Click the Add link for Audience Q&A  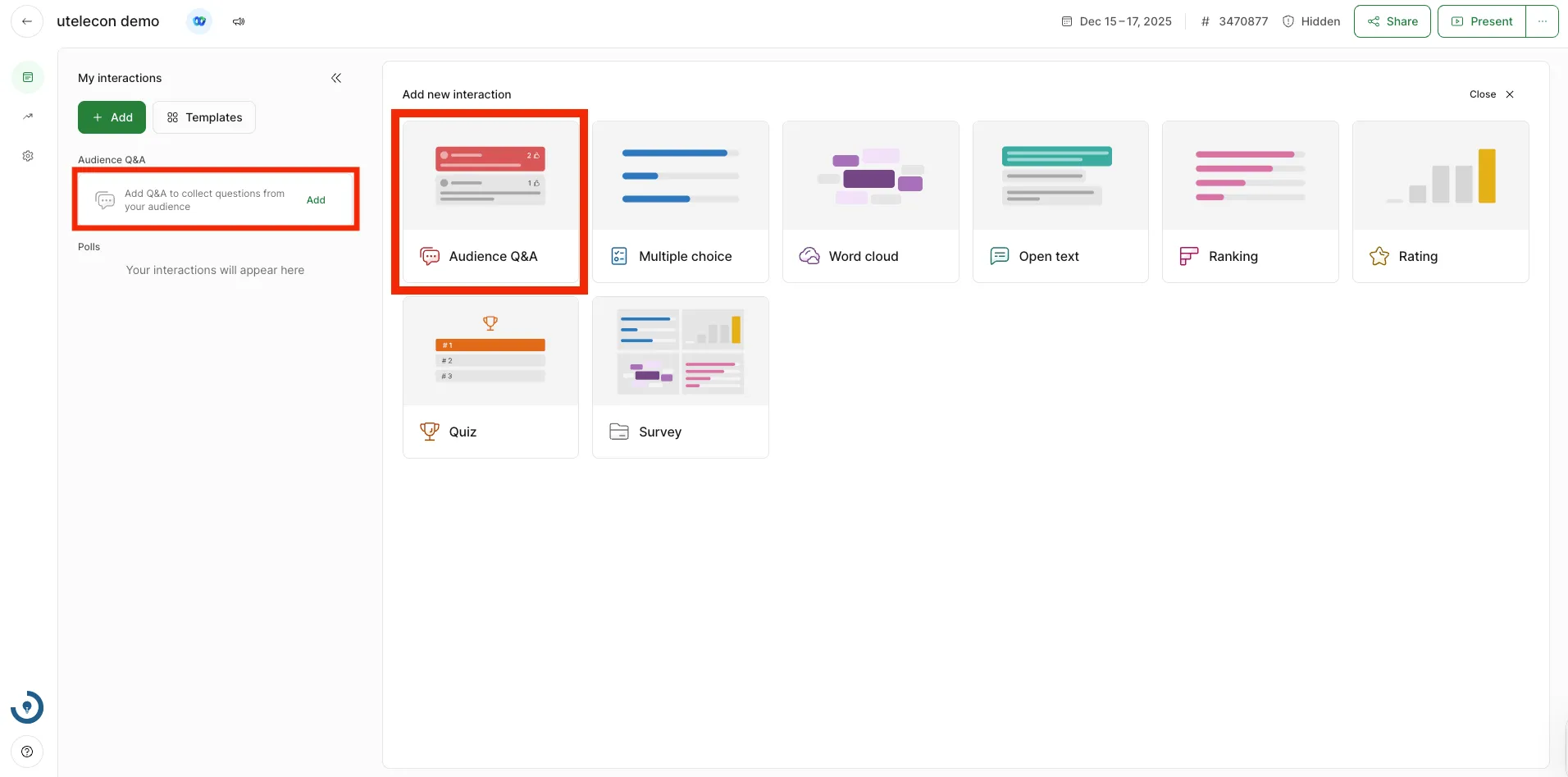pyautogui.click(x=316, y=200)
